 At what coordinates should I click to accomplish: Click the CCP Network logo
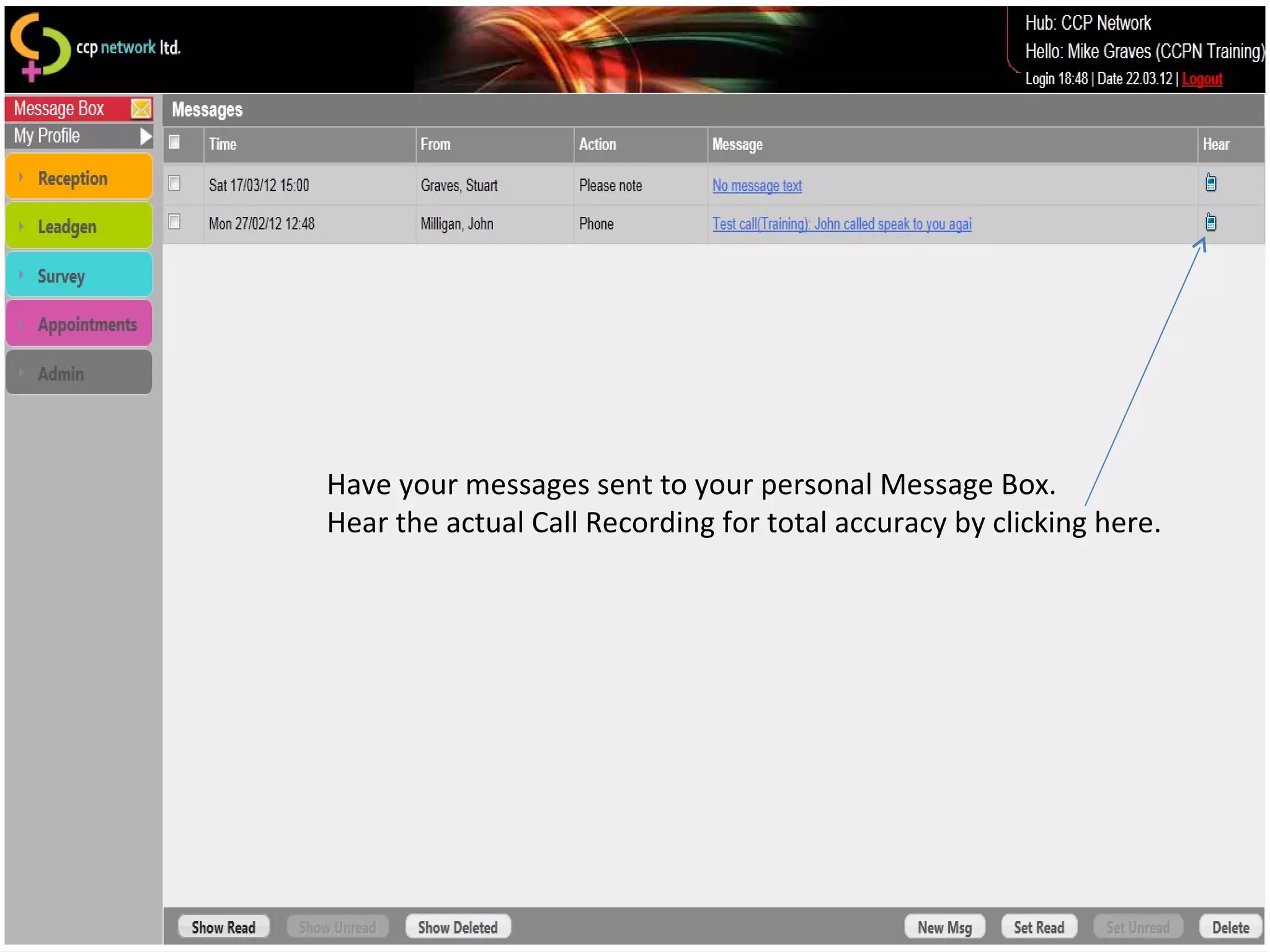pos(41,47)
